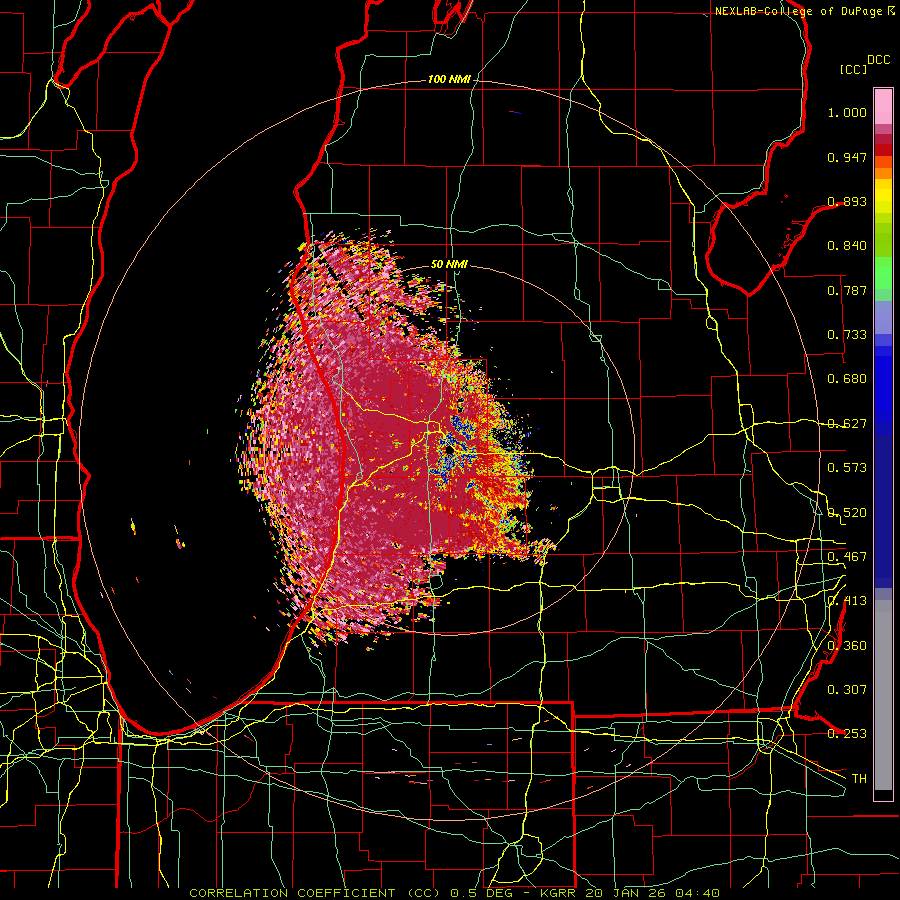Click the 0.840 color scale value
Viewport: 900px width, 900px height.
click(x=847, y=246)
